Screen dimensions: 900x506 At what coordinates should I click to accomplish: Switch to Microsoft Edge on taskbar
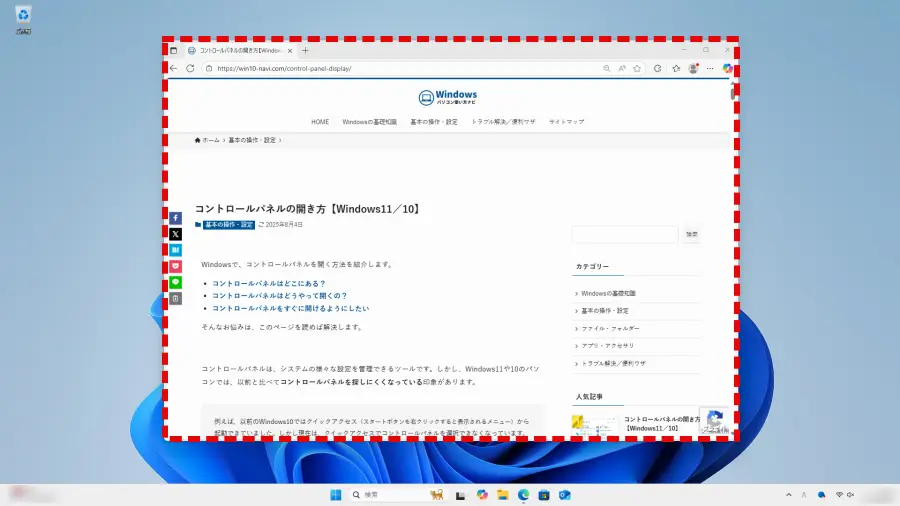pyautogui.click(x=523, y=495)
